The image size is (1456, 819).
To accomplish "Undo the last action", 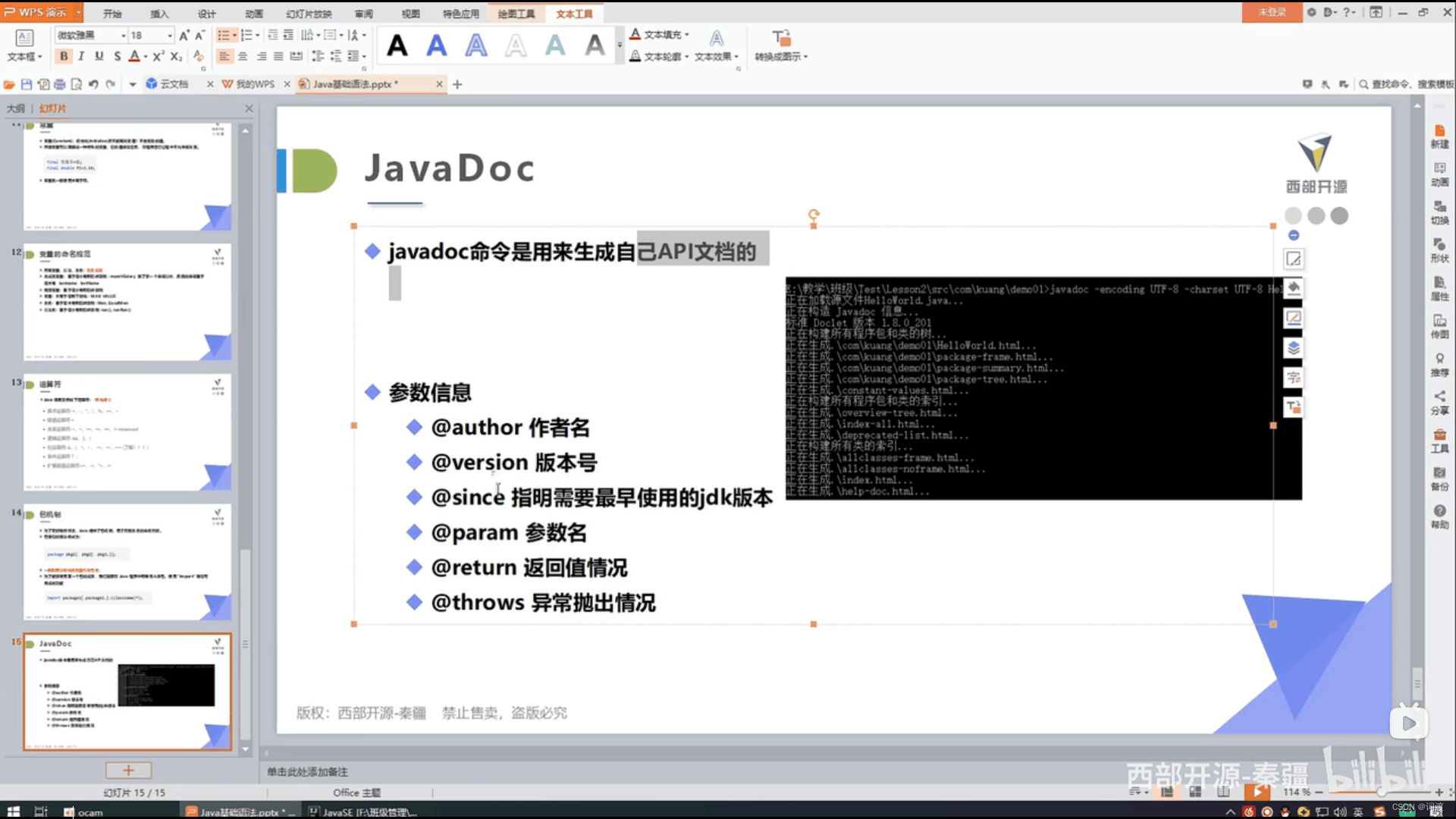I will pyautogui.click(x=93, y=84).
